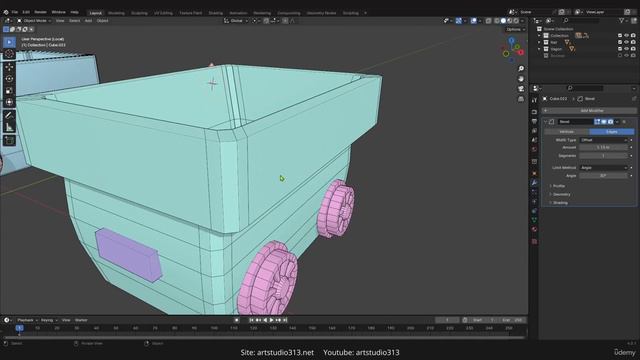640x360 pixels.
Task: Switch to the Modeling workspace tab
Action: coord(116,13)
